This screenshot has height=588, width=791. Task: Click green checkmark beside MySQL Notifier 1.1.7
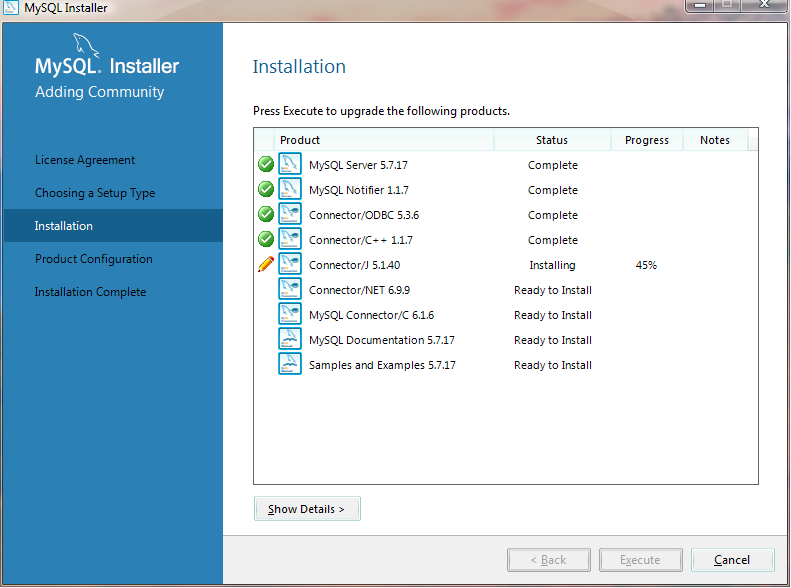266,189
